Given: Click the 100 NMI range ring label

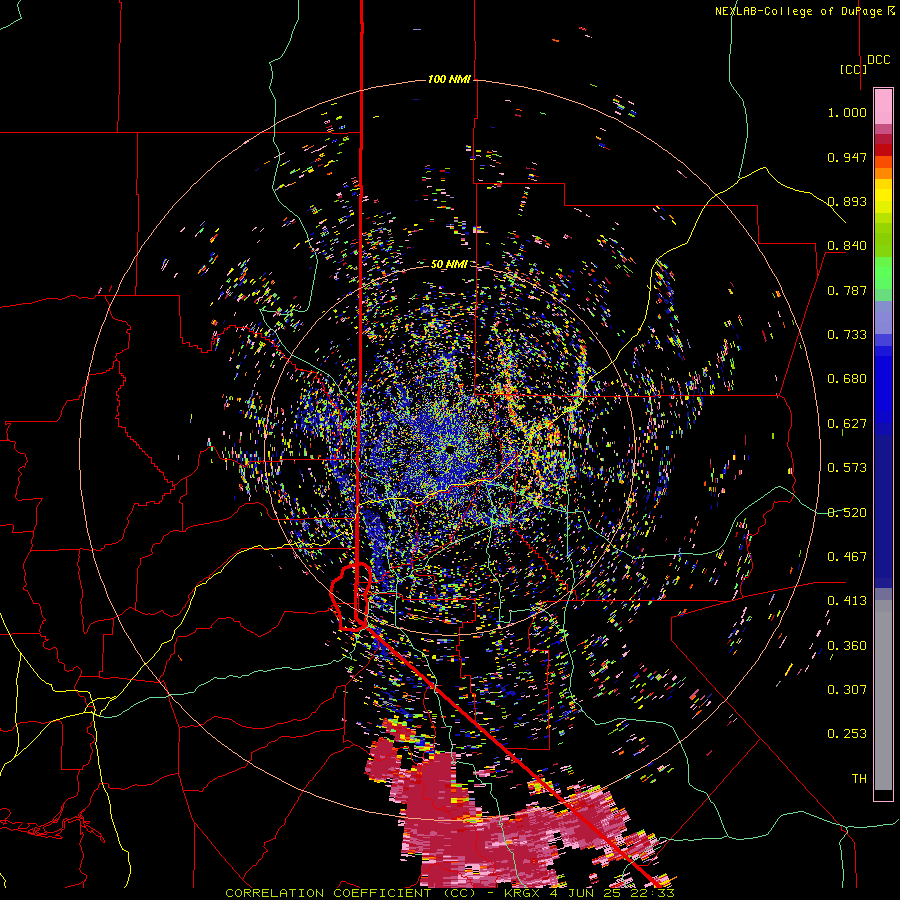Looking at the screenshot, I should tap(449, 79).
